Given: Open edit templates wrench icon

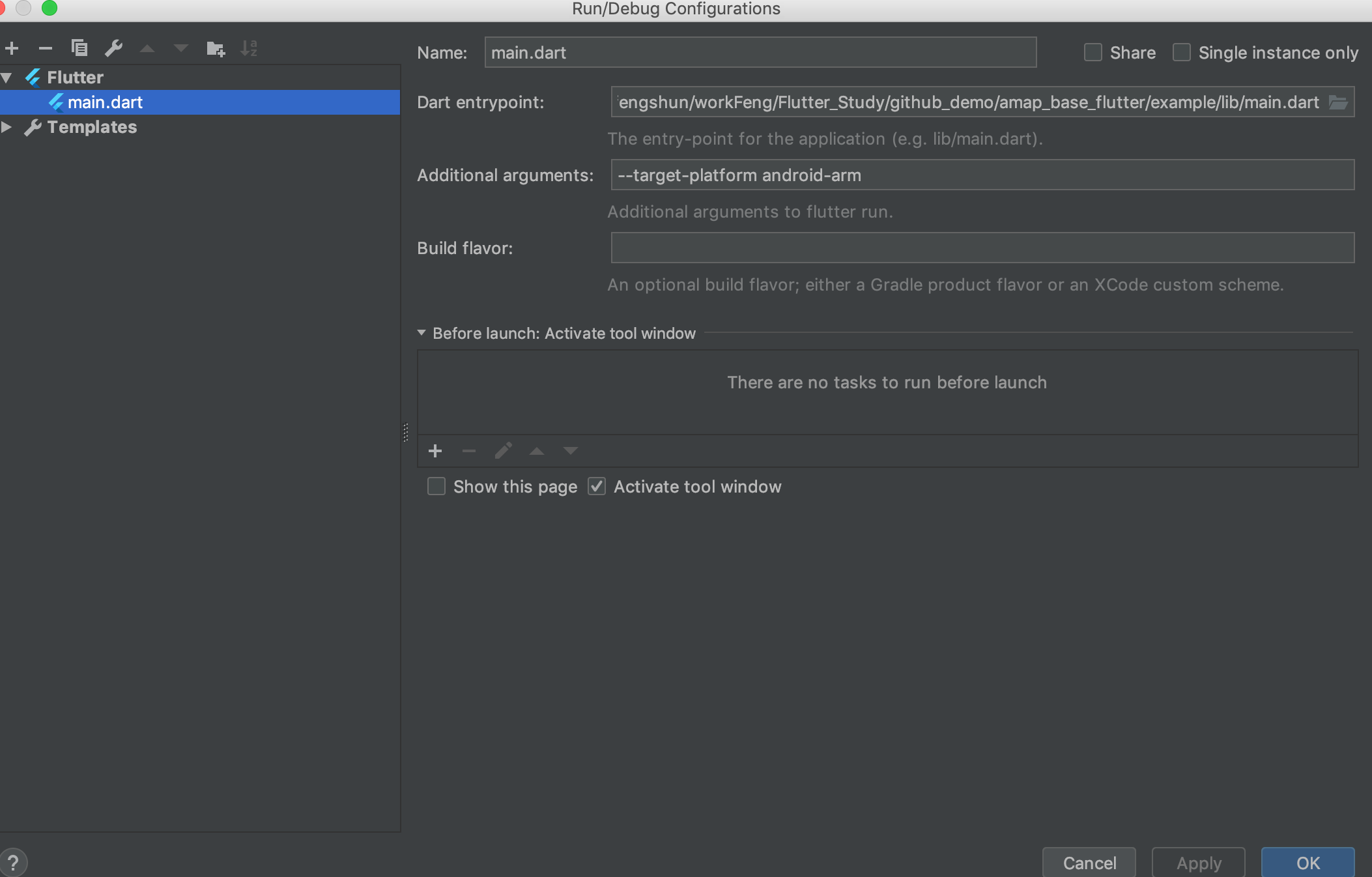Looking at the screenshot, I should pos(113,48).
